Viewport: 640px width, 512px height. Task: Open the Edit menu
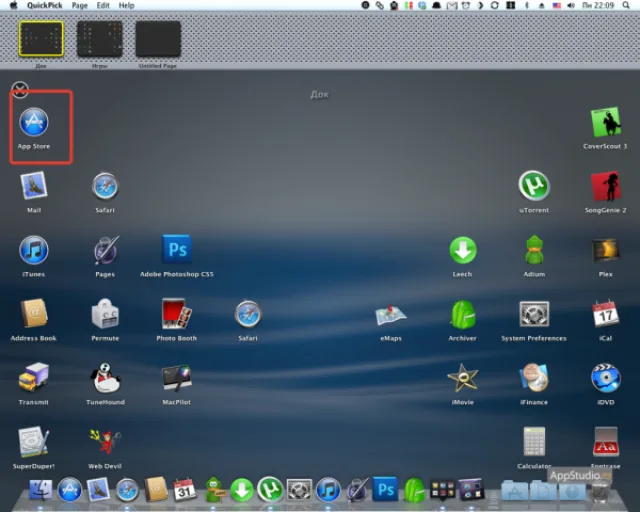tap(103, 5)
